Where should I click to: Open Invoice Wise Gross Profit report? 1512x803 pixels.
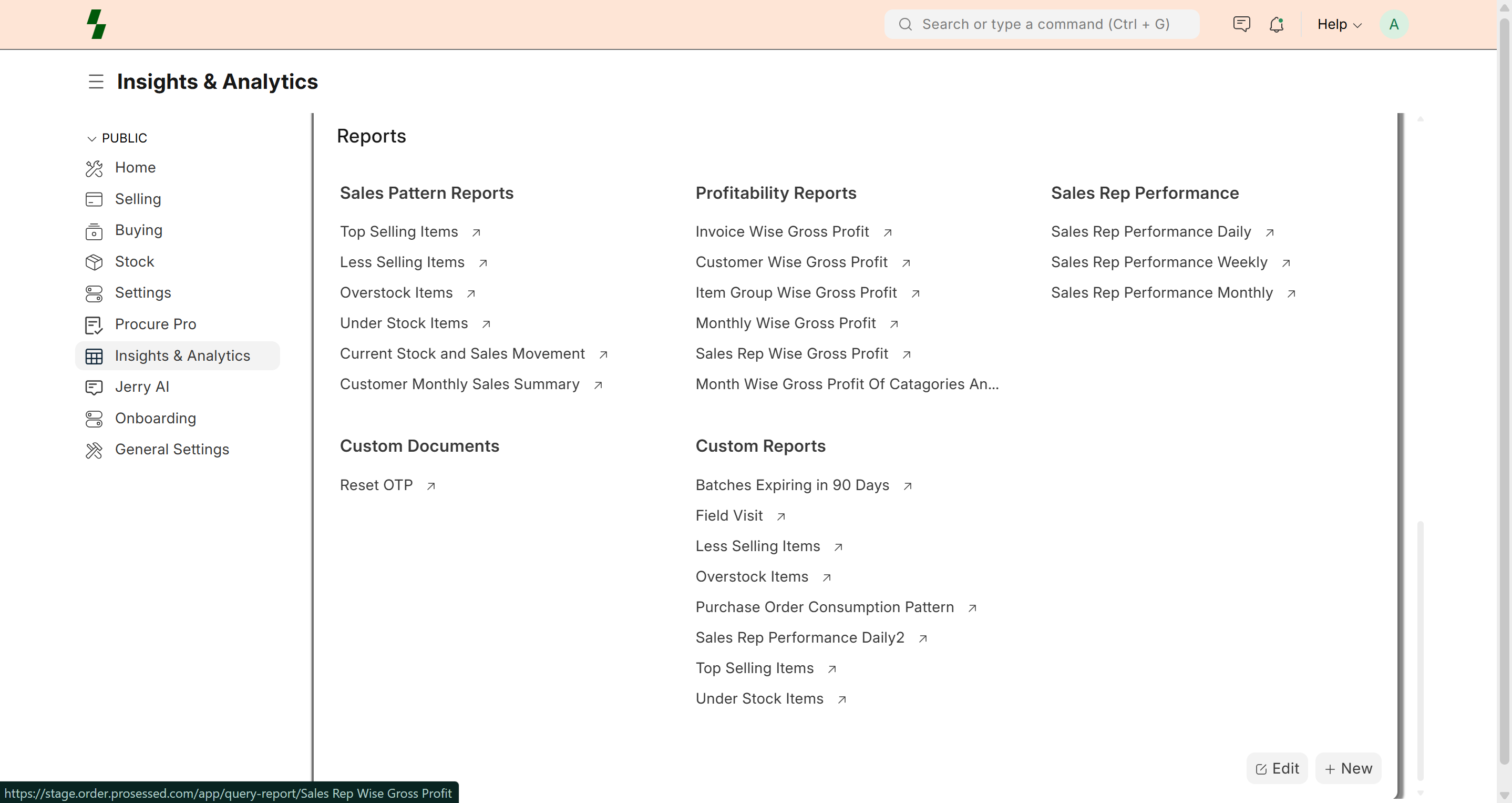coord(782,231)
